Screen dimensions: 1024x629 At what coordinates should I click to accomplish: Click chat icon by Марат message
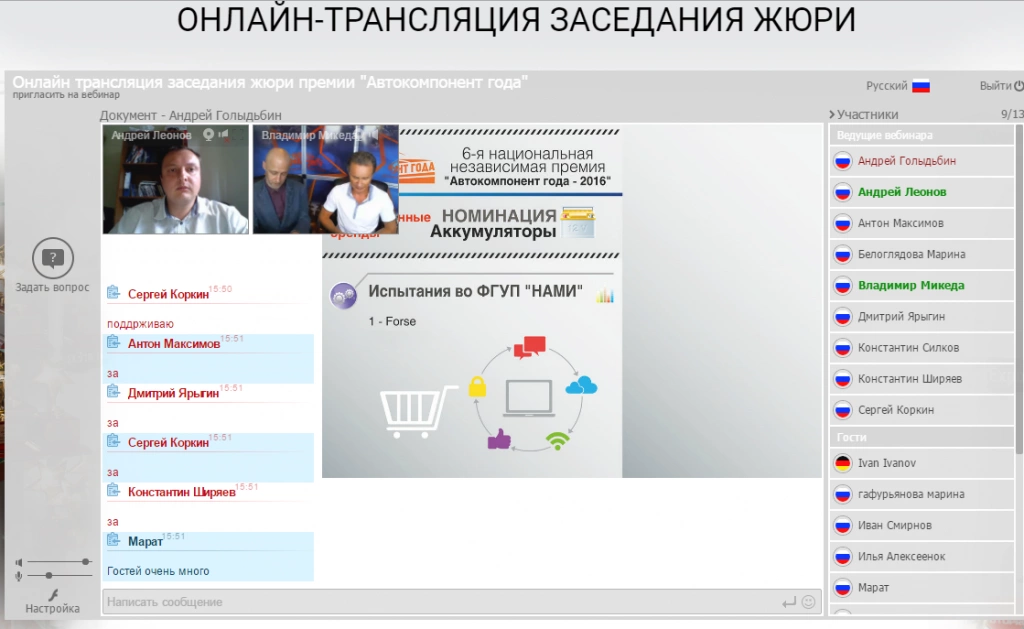(114, 540)
